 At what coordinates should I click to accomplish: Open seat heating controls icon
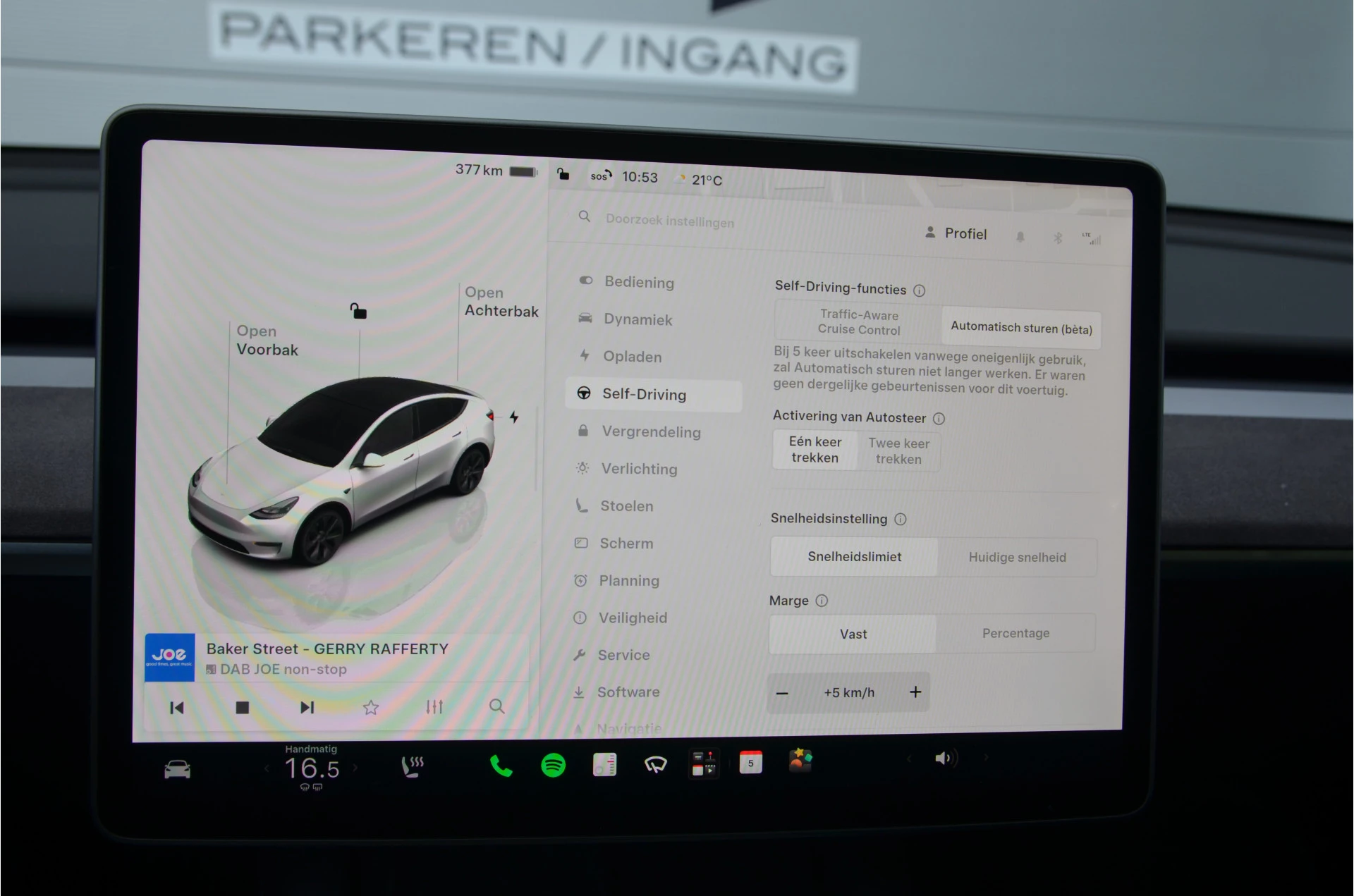point(413,766)
